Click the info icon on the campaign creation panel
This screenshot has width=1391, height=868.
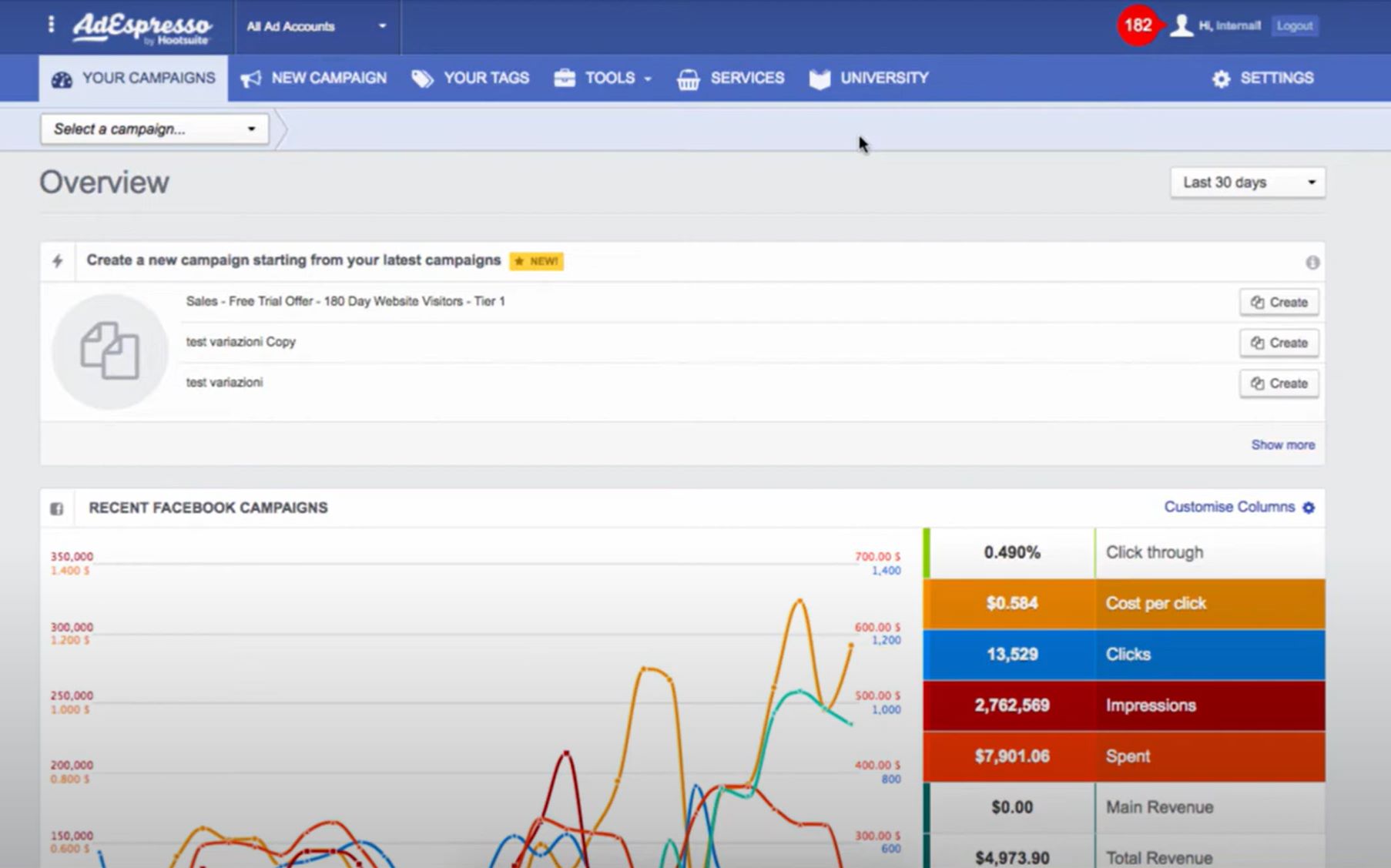(1315, 262)
